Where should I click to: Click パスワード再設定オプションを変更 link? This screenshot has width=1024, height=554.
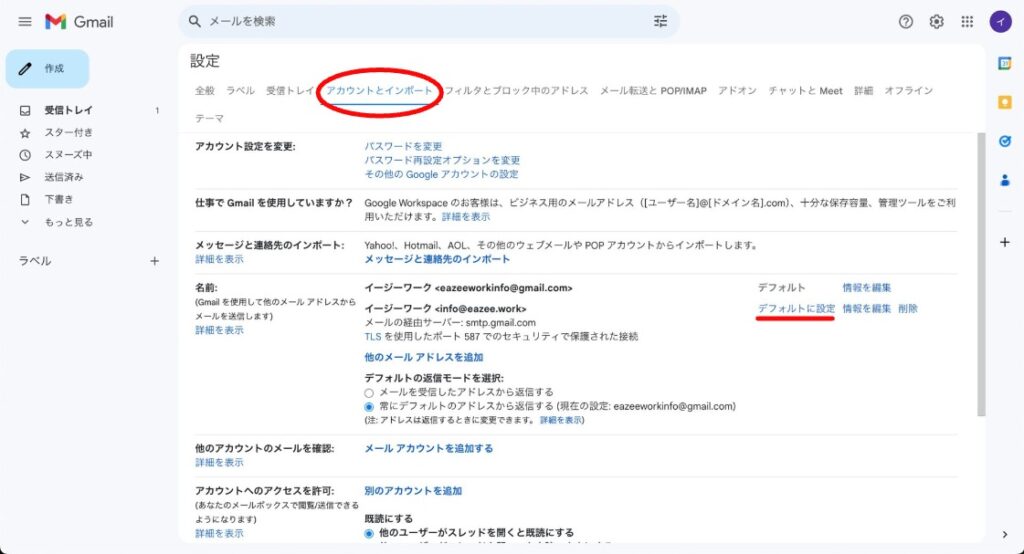click(442, 160)
